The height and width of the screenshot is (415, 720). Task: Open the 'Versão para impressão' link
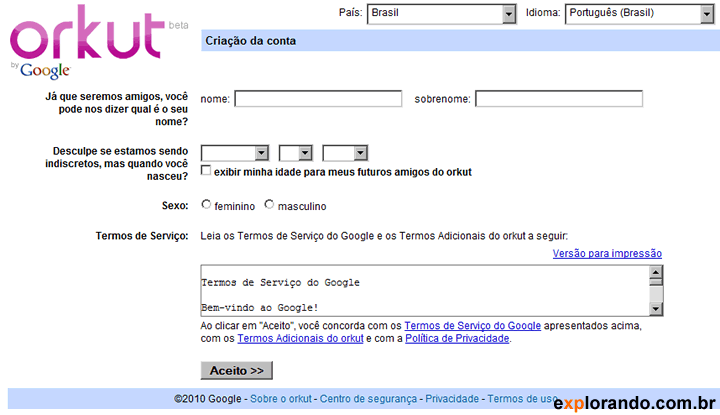(x=607, y=253)
